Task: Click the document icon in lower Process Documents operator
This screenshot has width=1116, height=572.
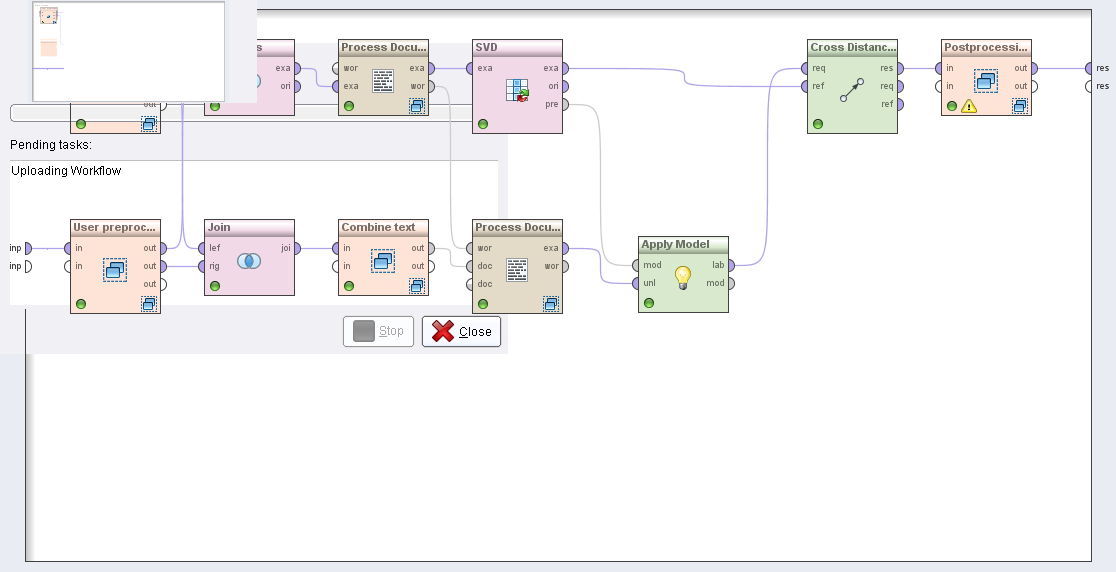Action: click(x=517, y=269)
